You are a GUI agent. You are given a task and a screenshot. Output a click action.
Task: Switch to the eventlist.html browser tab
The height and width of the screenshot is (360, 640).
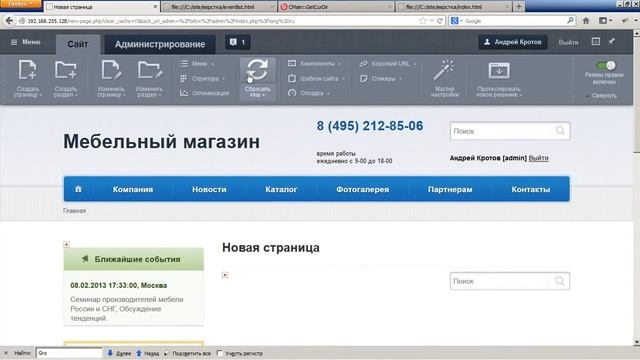tap(219, 7)
